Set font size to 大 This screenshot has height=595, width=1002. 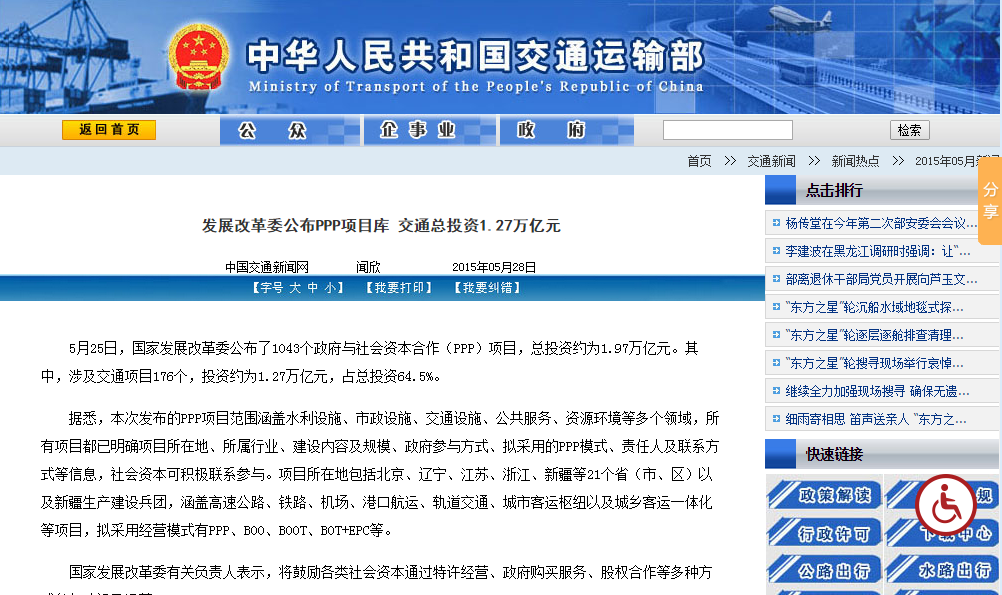[295, 288]
